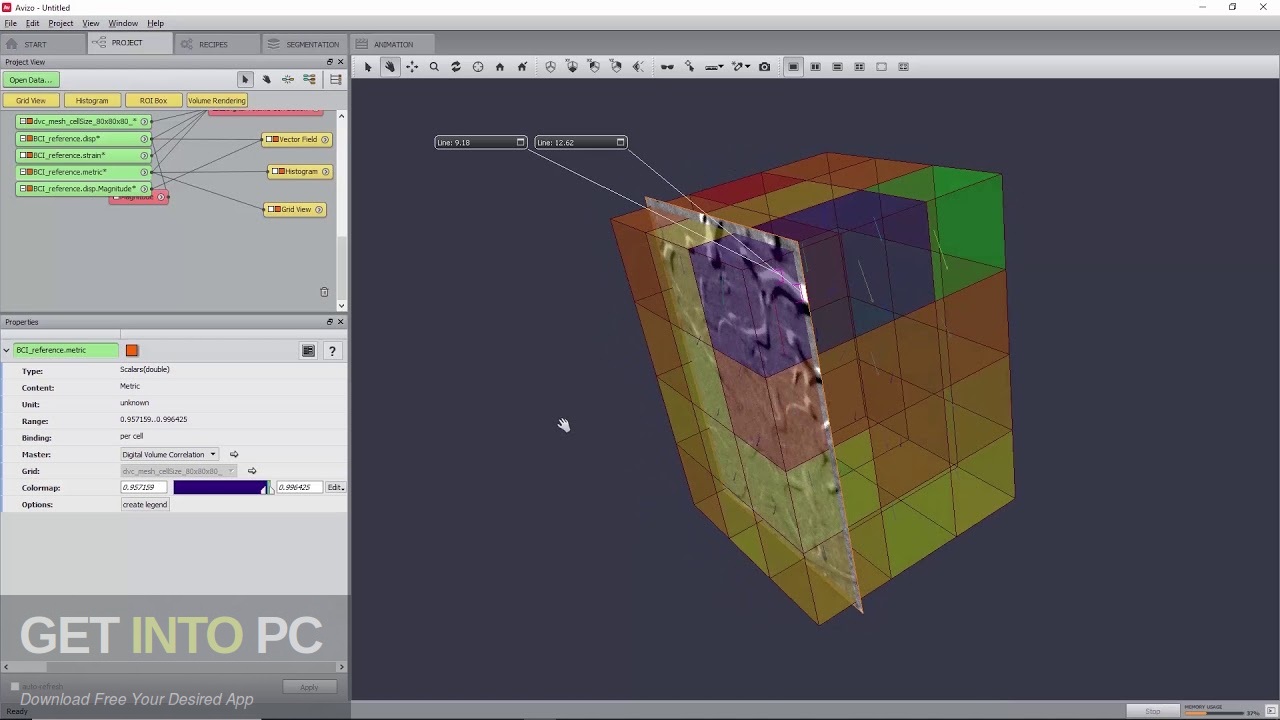
Task: Toggle box on BCI_reference.strain node
Action: pos(23,155)
